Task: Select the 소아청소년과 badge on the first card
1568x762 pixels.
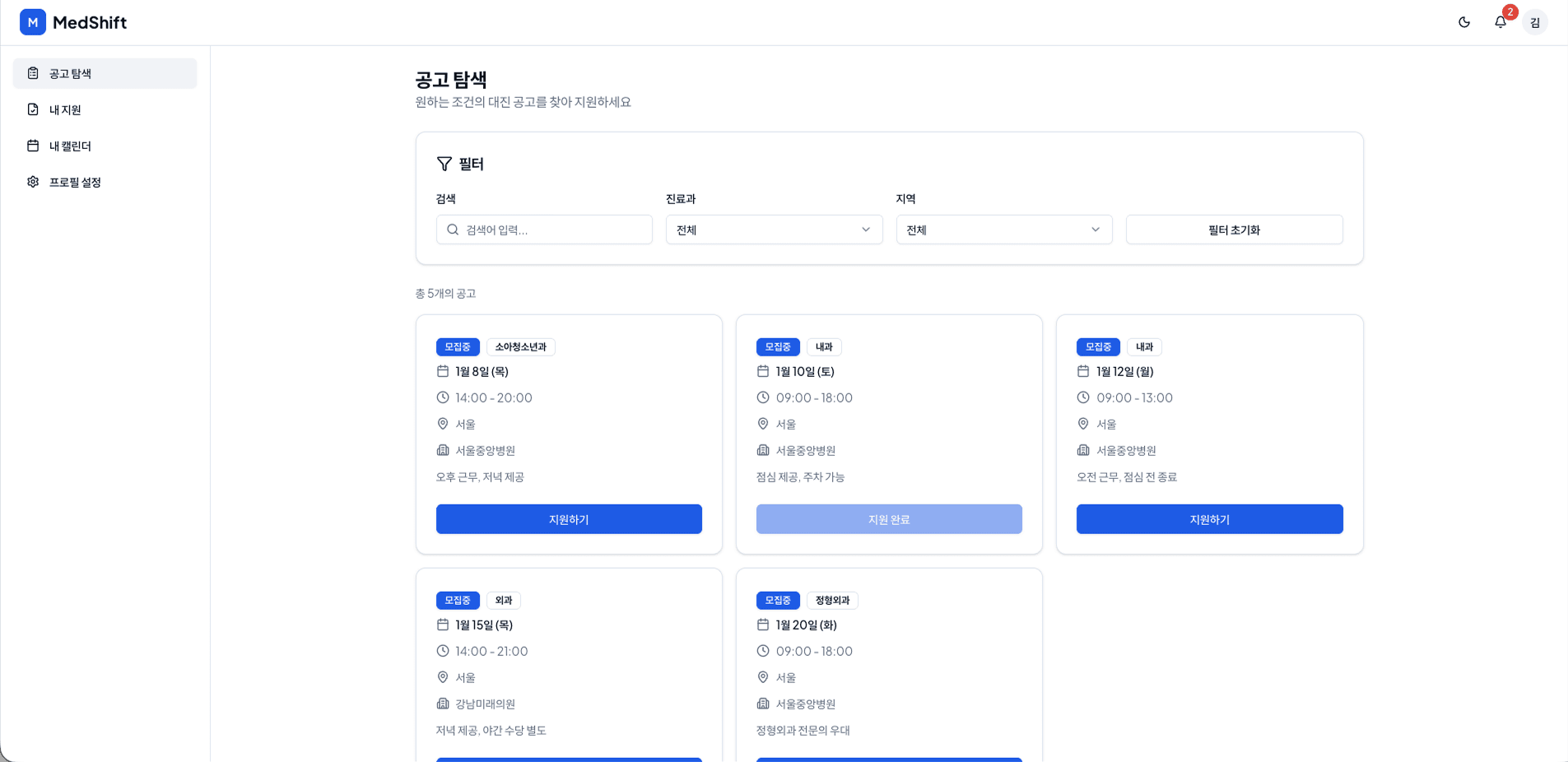Action: tap(521, 346)
